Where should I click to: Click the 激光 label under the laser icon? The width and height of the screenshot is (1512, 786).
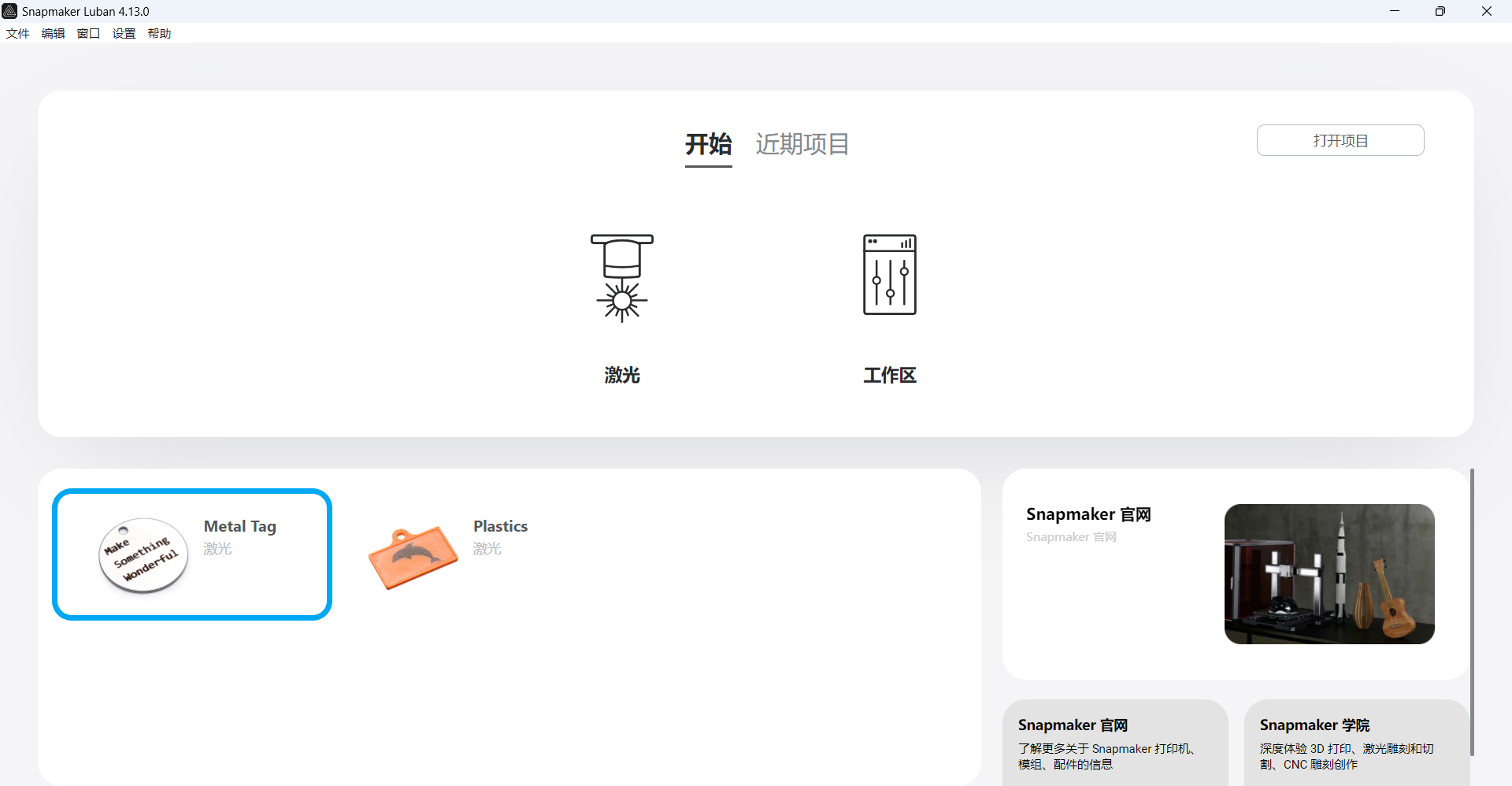pos(622,375)
